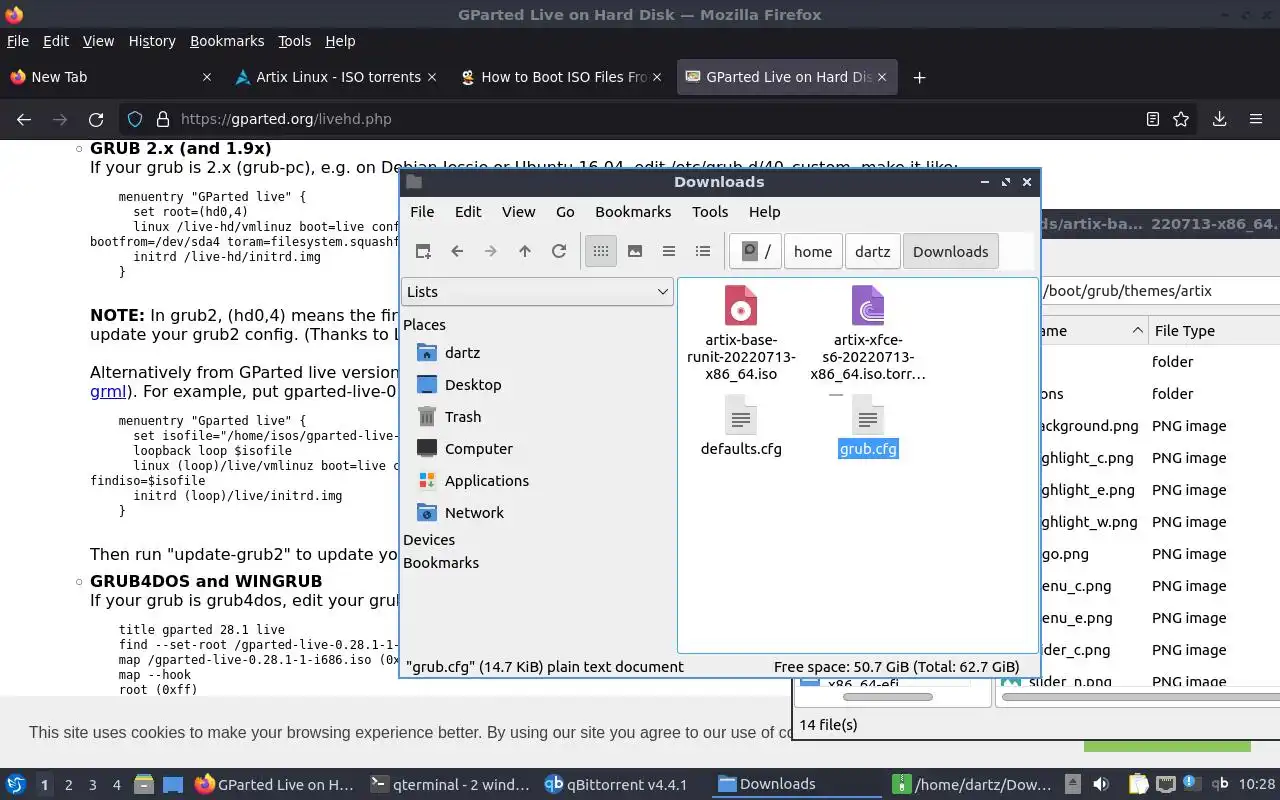
Task: Select the artix-base-runit ISO file icon
Action: point(741,306)
